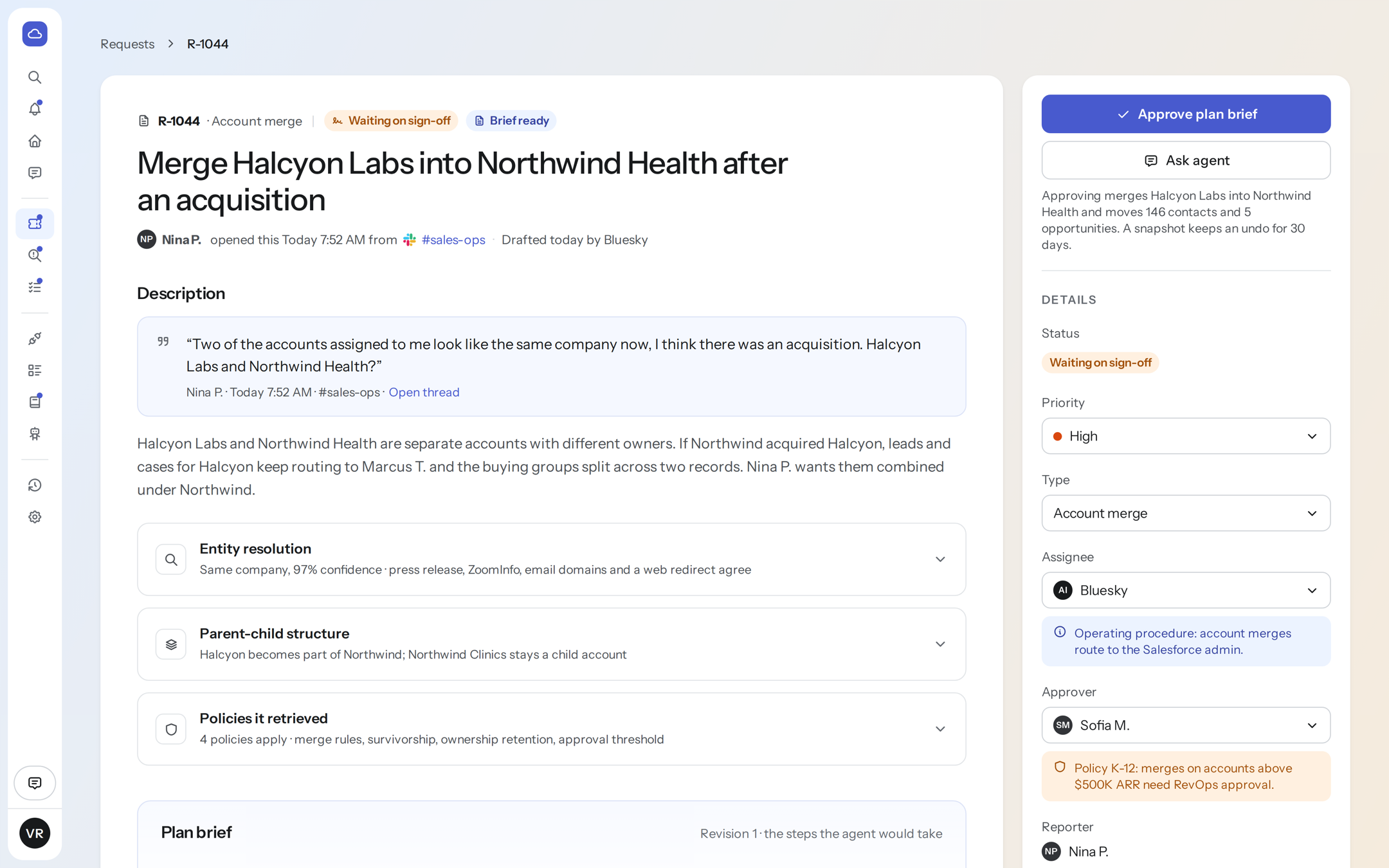Image resolution: width=1389 pixels, height=868 pixels.
Task: Open the Assignee dropdown showing Bluesky
Action: pos(1186,590)
